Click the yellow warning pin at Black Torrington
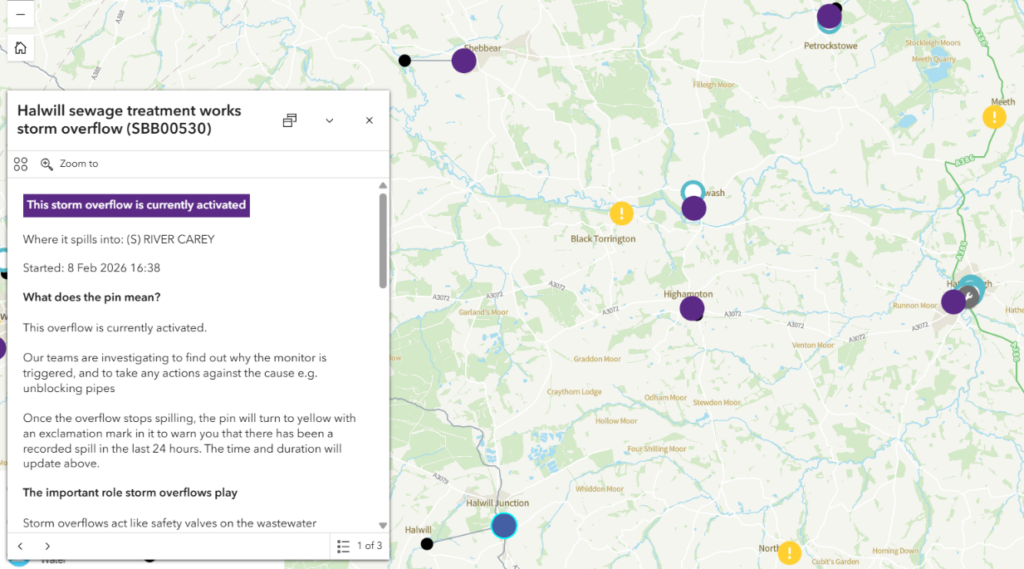The width and height of the screenshot is (1024, 569). [x=622, y=213]
